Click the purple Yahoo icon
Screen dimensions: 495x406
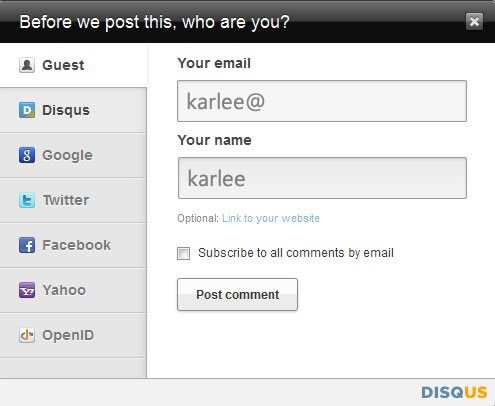(27, 290)
